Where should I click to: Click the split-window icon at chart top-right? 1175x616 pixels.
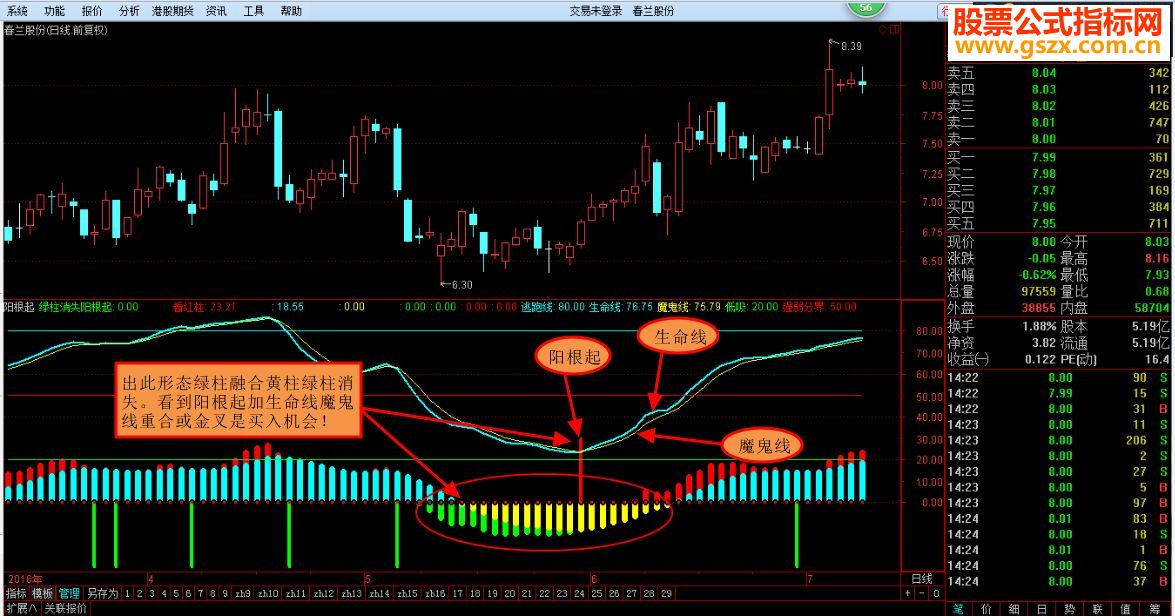(895, 29)
